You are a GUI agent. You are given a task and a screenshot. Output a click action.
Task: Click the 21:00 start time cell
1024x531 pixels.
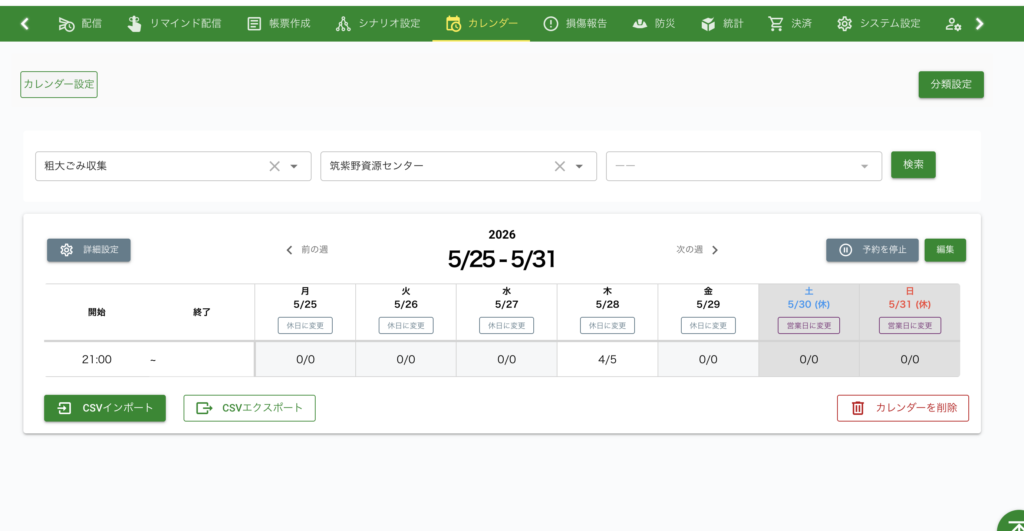[97, 360]
